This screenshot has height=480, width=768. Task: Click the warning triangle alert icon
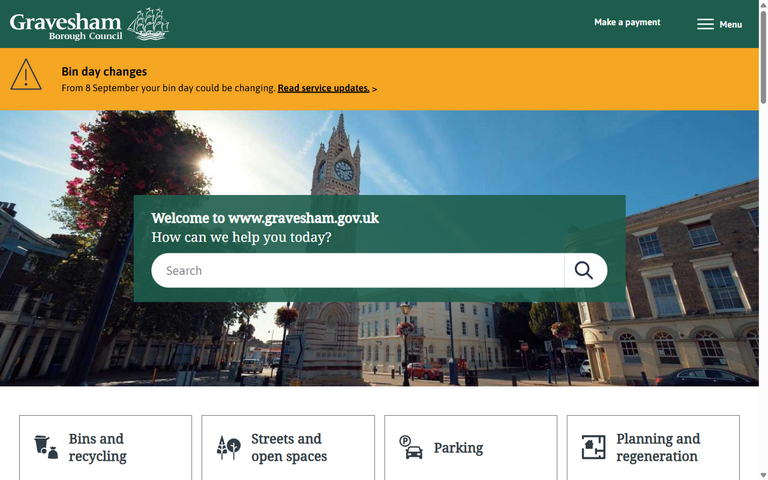[x=26, y=75]
